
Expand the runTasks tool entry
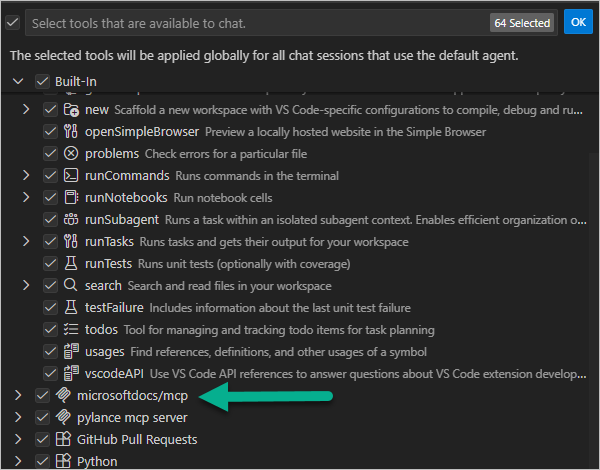27,242
